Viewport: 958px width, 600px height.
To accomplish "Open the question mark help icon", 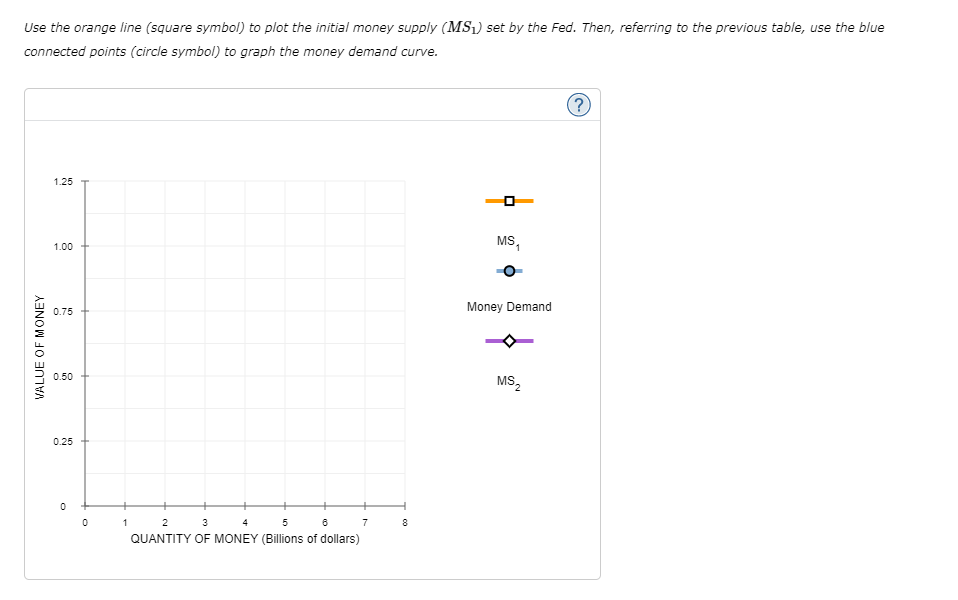I will 579,104.
